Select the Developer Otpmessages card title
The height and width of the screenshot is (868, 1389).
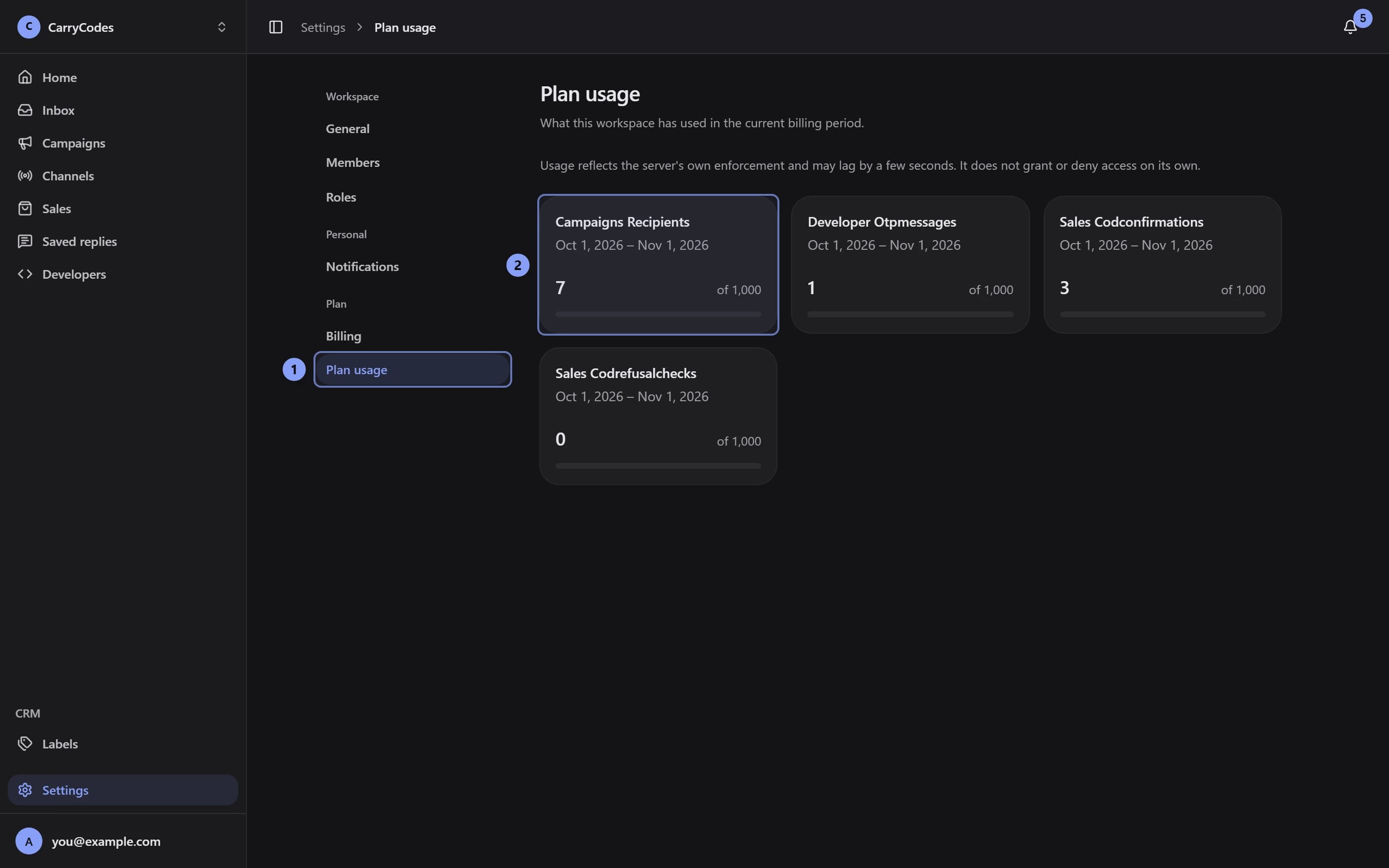click(x=882, y=222)
